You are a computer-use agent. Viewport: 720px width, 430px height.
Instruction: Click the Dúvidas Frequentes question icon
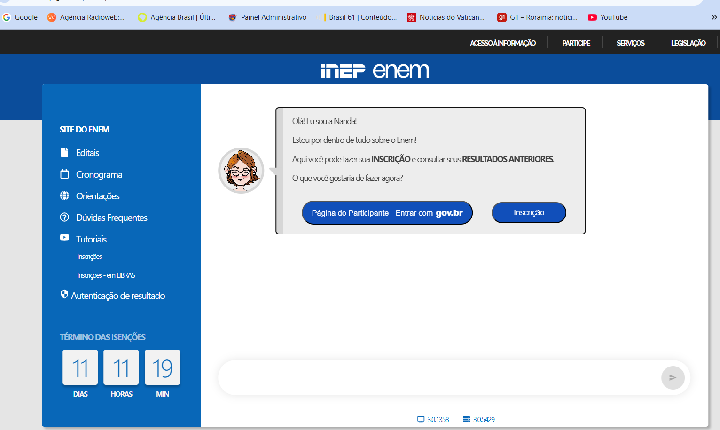tap(64, 217)
